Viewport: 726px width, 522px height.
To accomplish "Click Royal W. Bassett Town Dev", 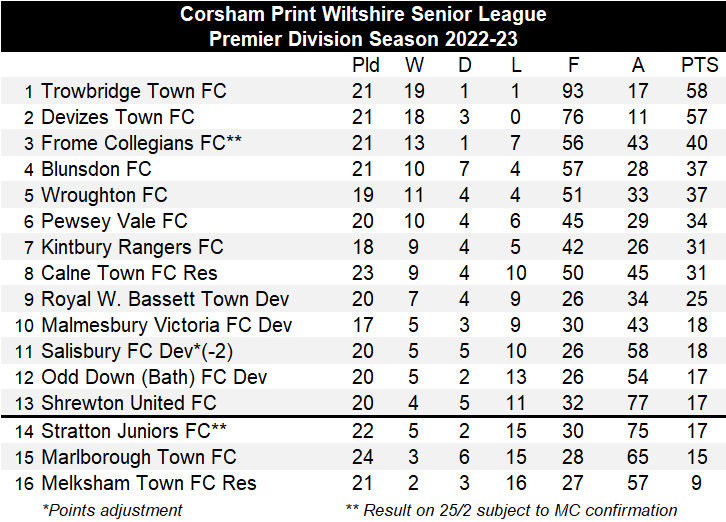I will tap(165, 299).
